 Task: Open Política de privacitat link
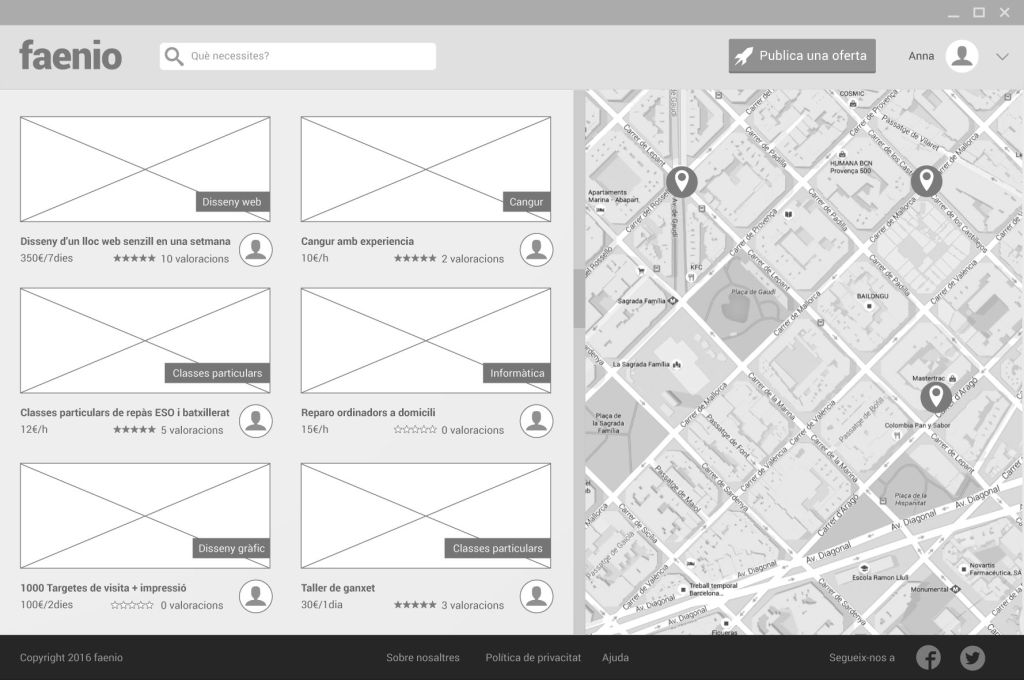click(x=533, y=657)
